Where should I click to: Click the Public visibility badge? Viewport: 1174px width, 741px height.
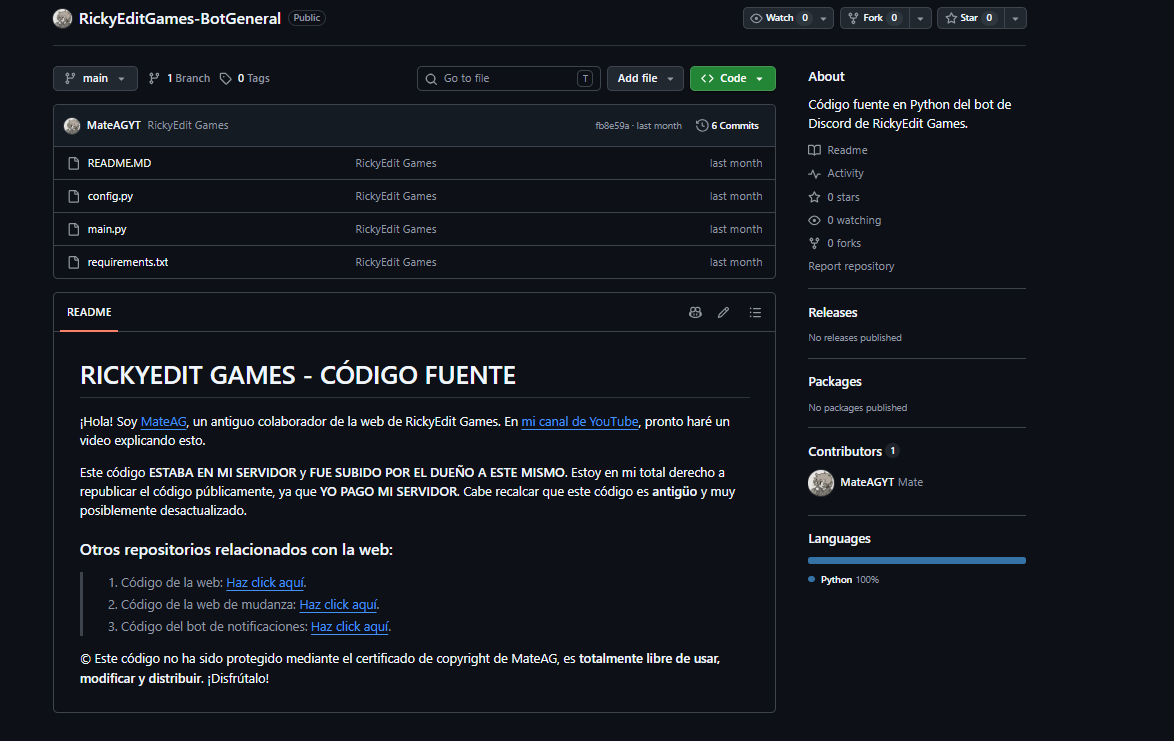click(x=307, y=18)
